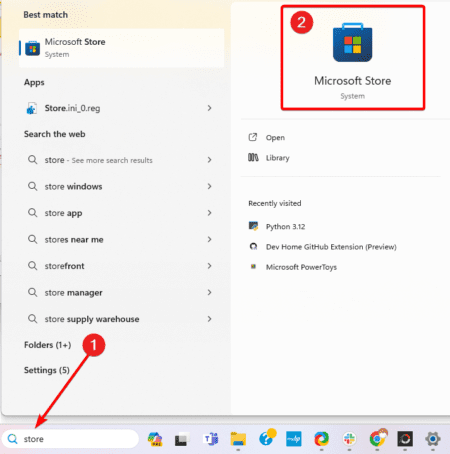Click search icon beside 'store manager'
This screenshot has width=450, height=454.
pyautogui.click(x=32, y=292)
